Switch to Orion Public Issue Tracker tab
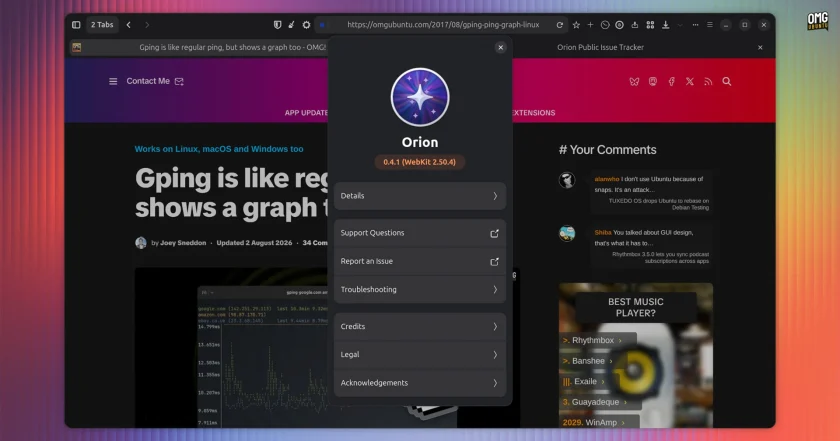This screenshot has height=441, width=840. (x=600, y=47)
